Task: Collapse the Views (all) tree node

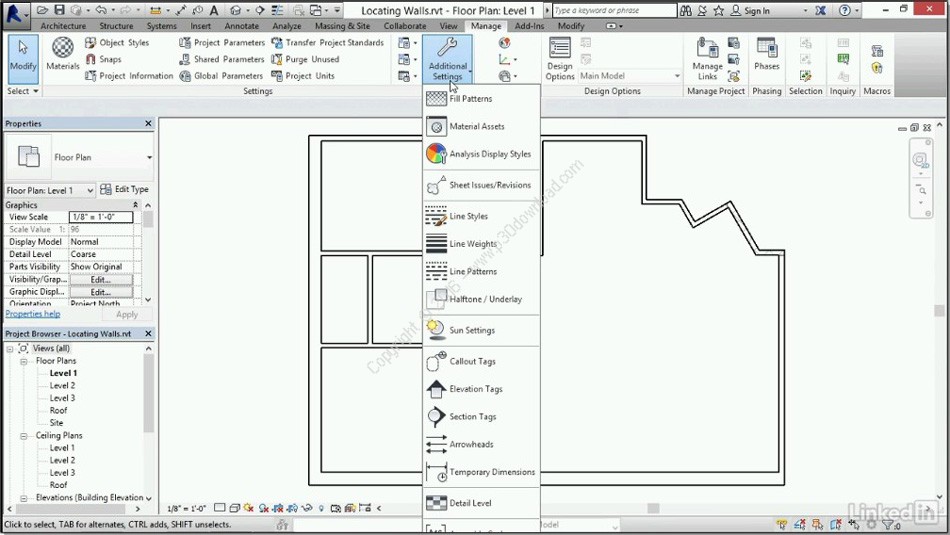Action: (10, 349)
